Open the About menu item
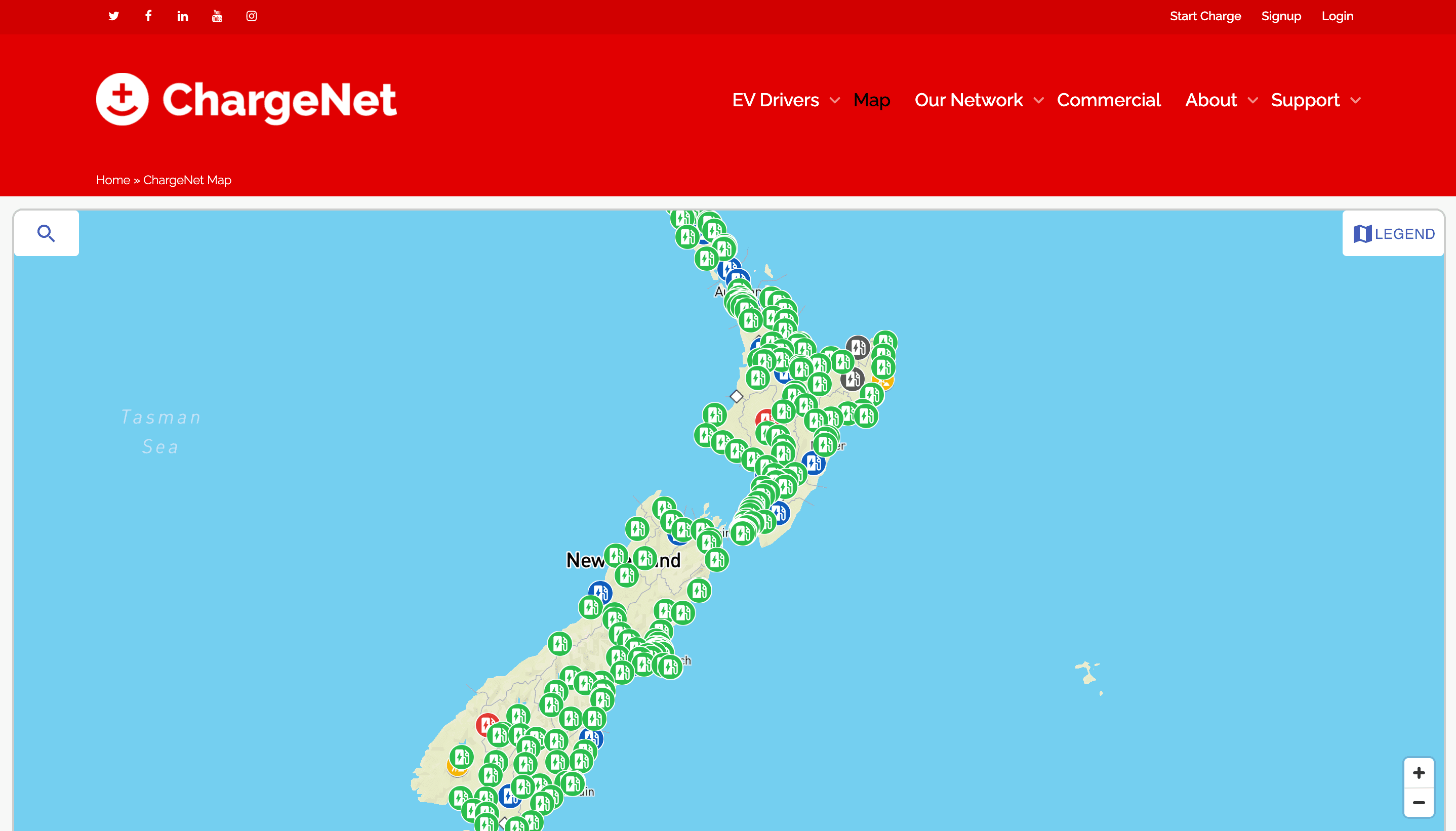Image resolution: width=1456 pixels, height=831 pixels. coord(1210,100)
